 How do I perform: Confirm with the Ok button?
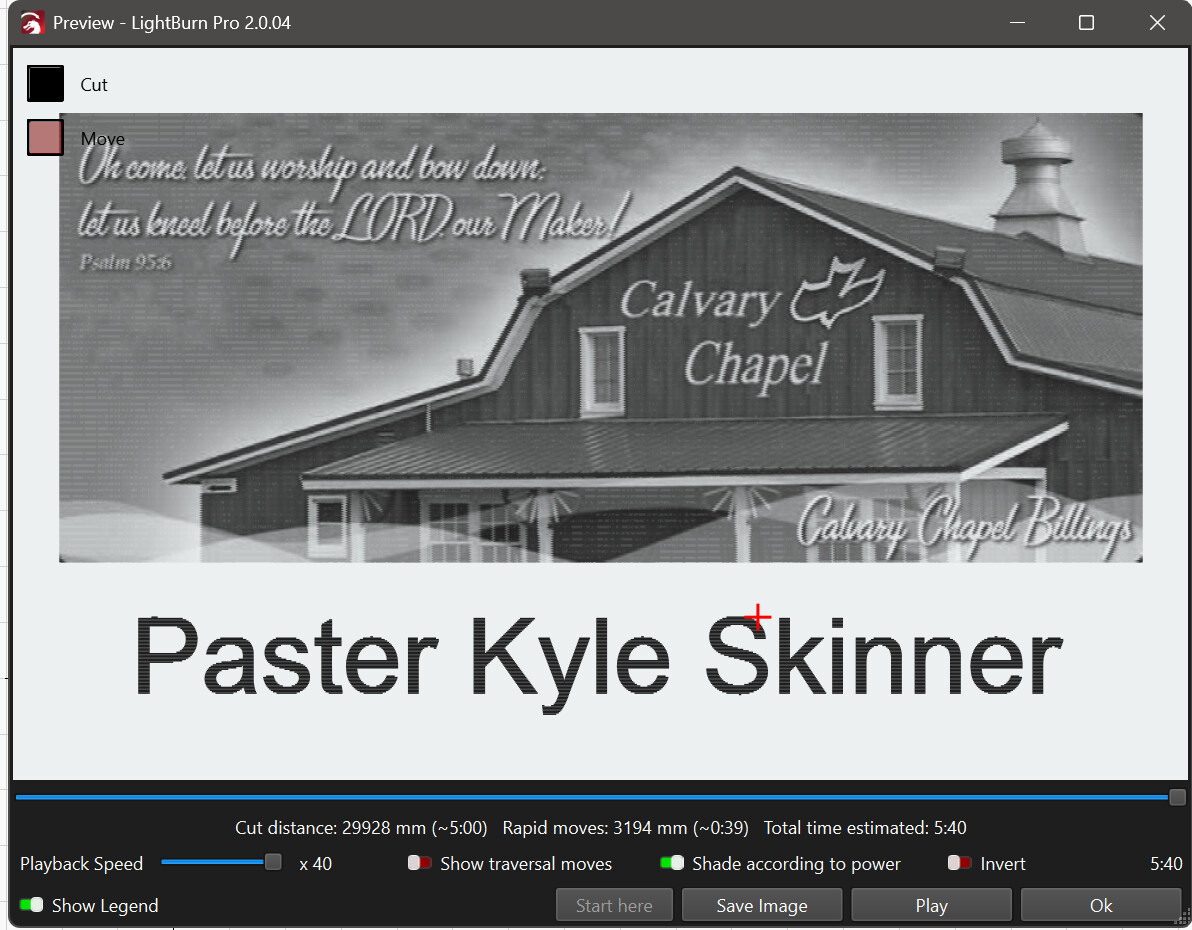click(1101, 905)
